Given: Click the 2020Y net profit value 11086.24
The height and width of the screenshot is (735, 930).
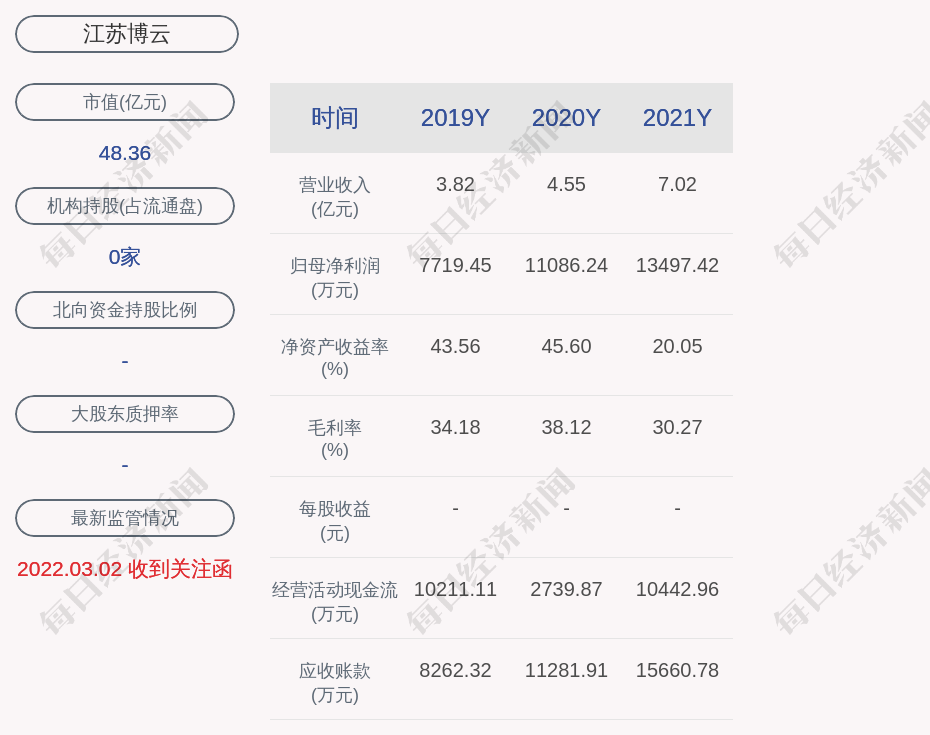Looking at the screenshot, I should pyautogui.click(x=566, y=265).
